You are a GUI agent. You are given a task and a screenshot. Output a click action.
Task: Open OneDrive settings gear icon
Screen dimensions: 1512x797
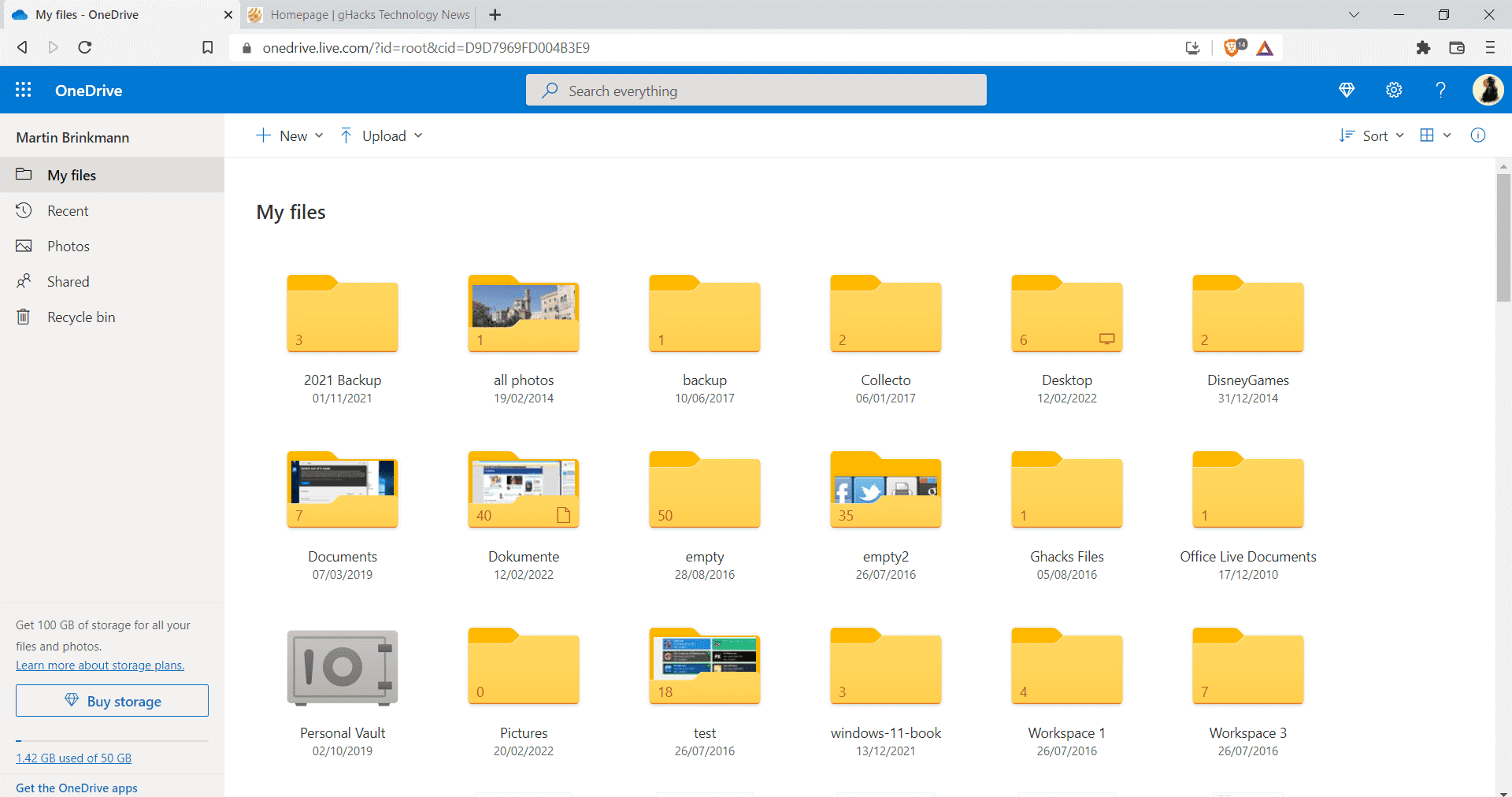pyautogui.click(x=1394, y=90)
